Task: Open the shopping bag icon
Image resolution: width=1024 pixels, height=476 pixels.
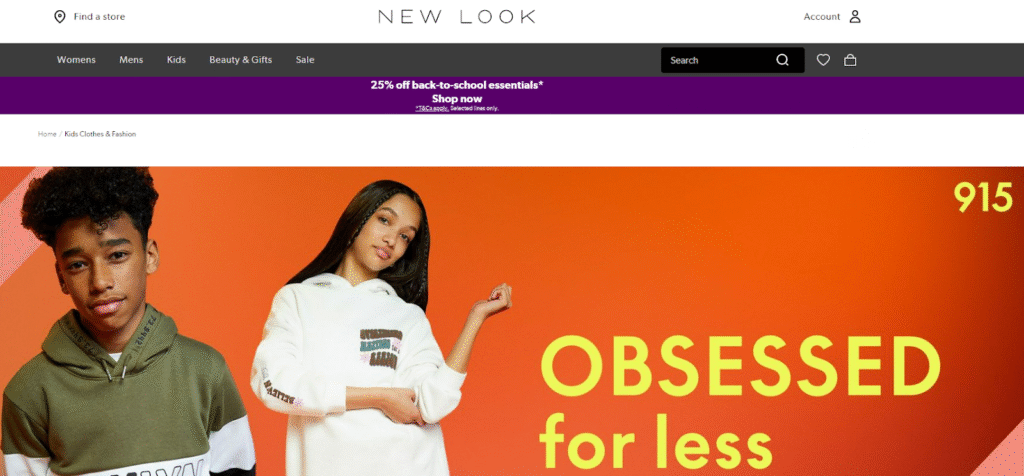Action: click(850, 60)
